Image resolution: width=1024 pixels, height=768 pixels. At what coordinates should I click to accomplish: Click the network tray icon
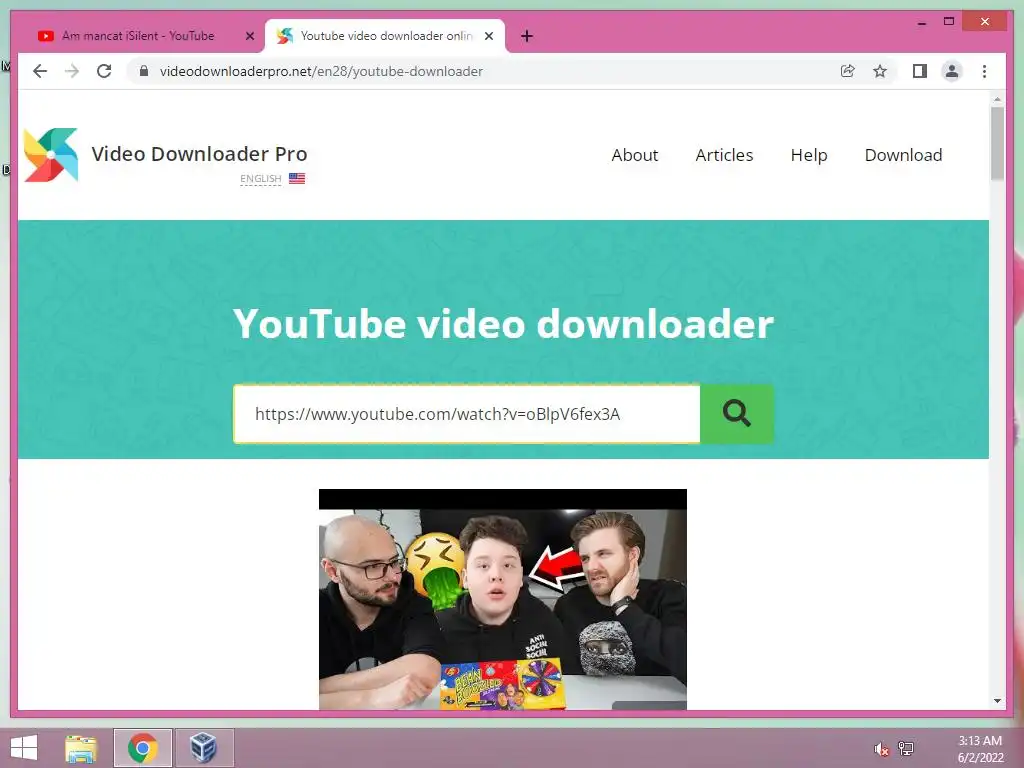[x=906, y=748]
